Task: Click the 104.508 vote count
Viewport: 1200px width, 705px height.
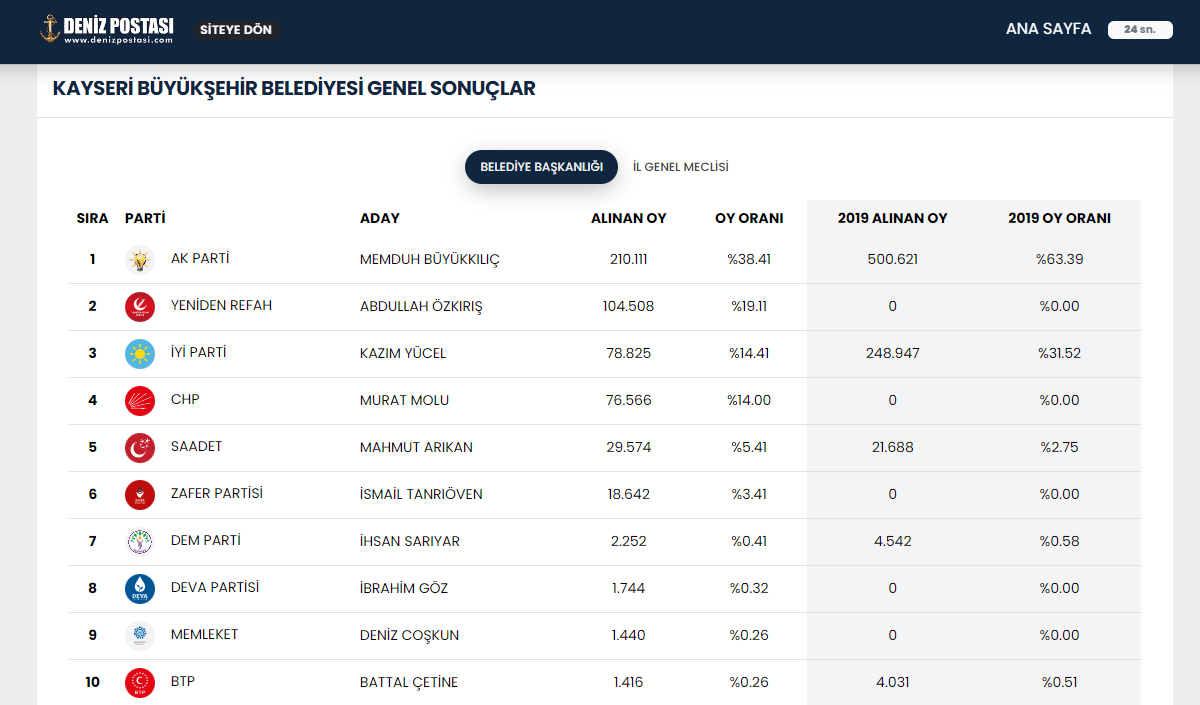Action: (x=629, y=306)
